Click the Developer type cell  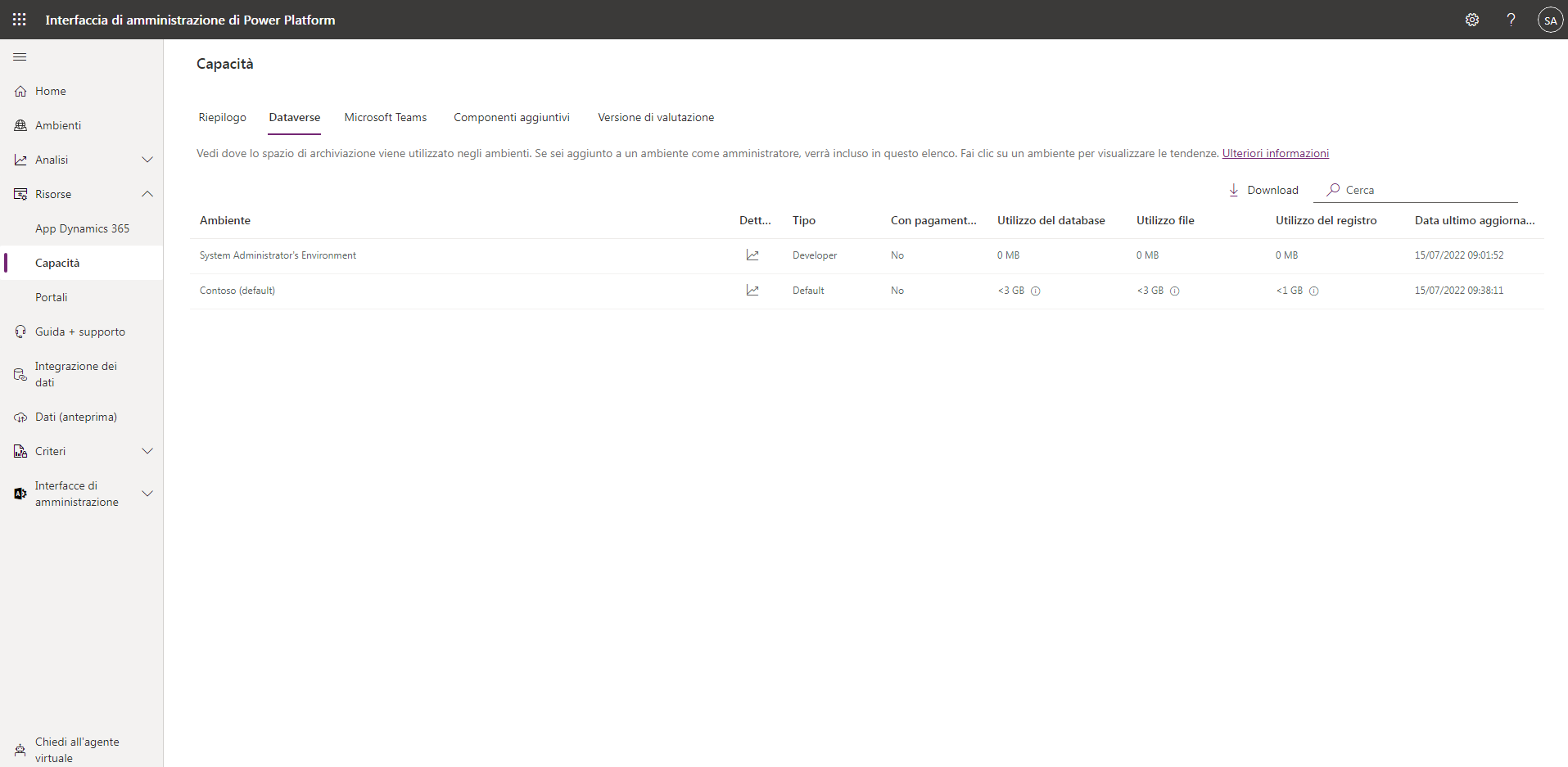[x=815, y=255]
